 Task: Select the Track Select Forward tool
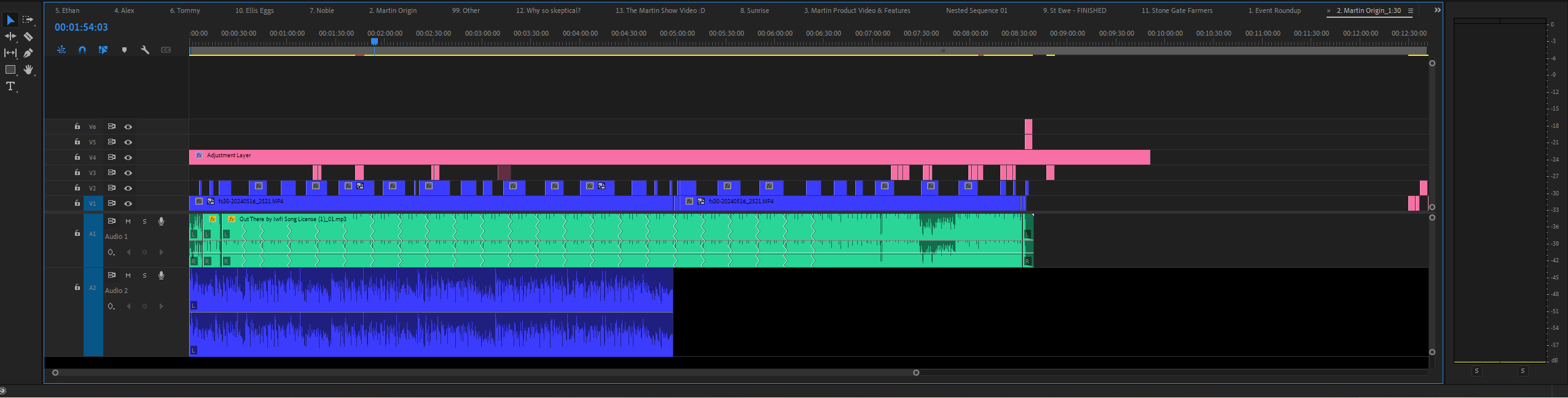coord(28,20)
